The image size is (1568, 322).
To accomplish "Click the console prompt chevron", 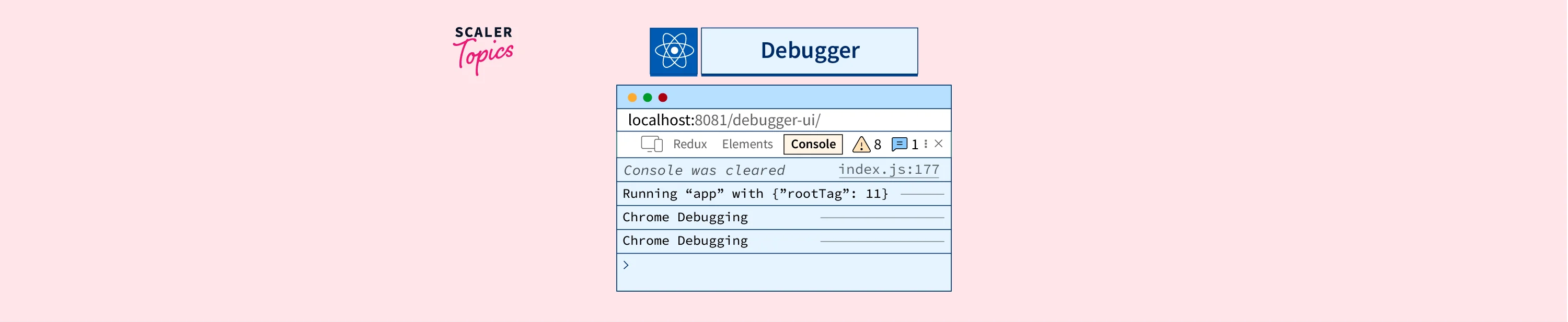I will pyautogui.click(x=626, y=265).
